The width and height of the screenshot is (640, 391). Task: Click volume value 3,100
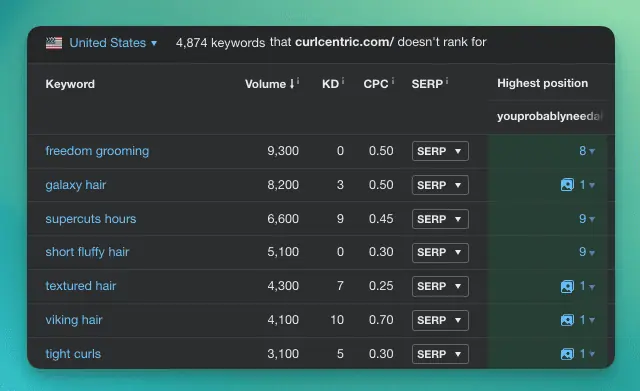pos(283,354)
